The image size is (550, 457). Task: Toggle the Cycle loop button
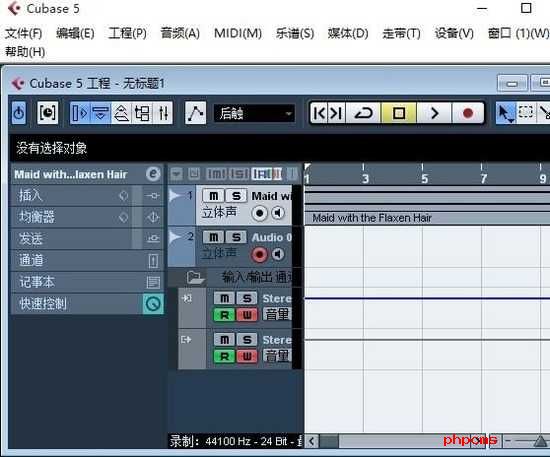[363, 113]
